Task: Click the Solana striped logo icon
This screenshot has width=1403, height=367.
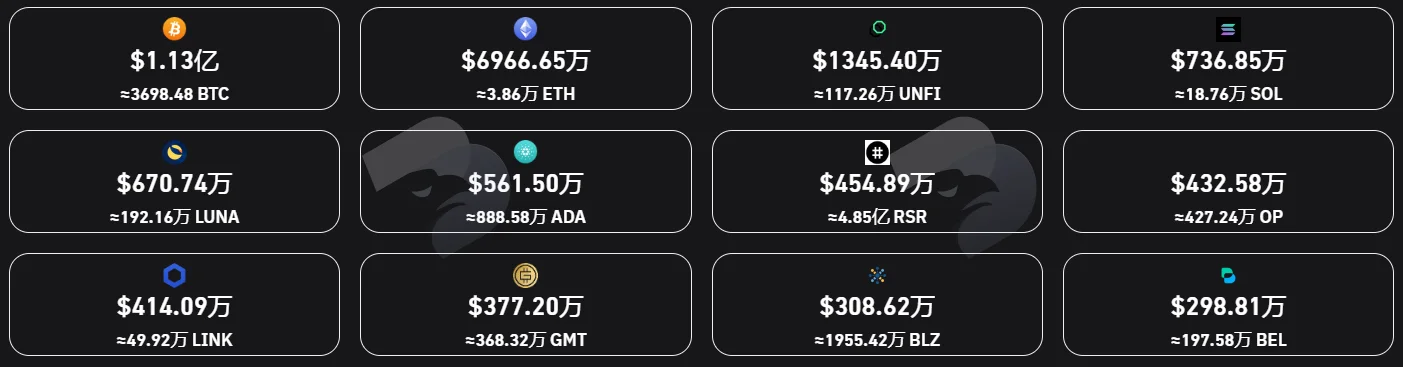Action: coord(1228,29)
